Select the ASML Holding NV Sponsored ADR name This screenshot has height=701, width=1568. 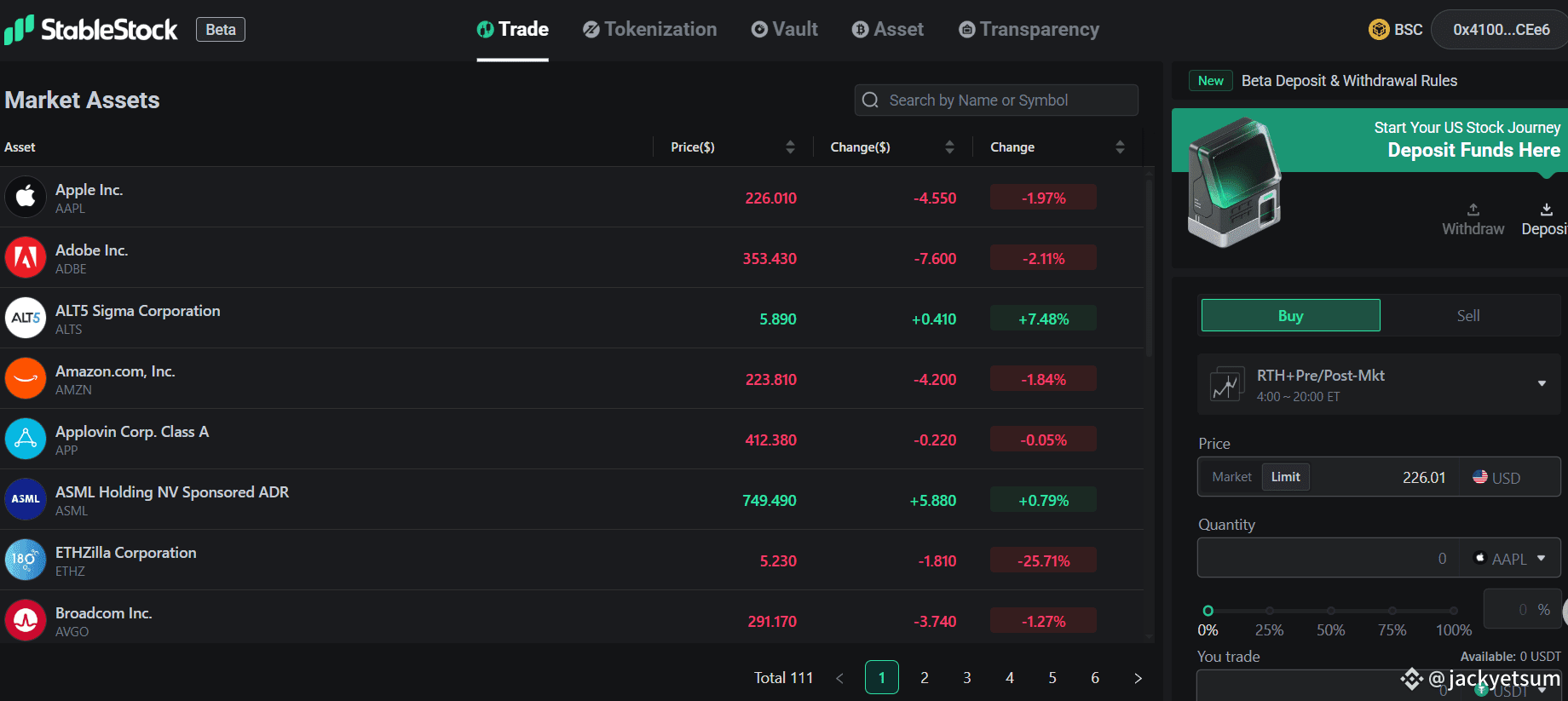[172, 492]
